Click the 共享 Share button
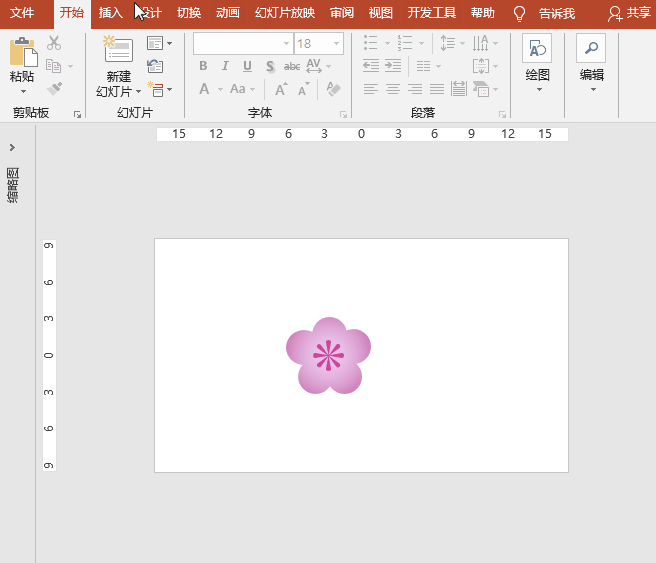The height and width of the screenshot is (563, 656). [x=630, y=13]
